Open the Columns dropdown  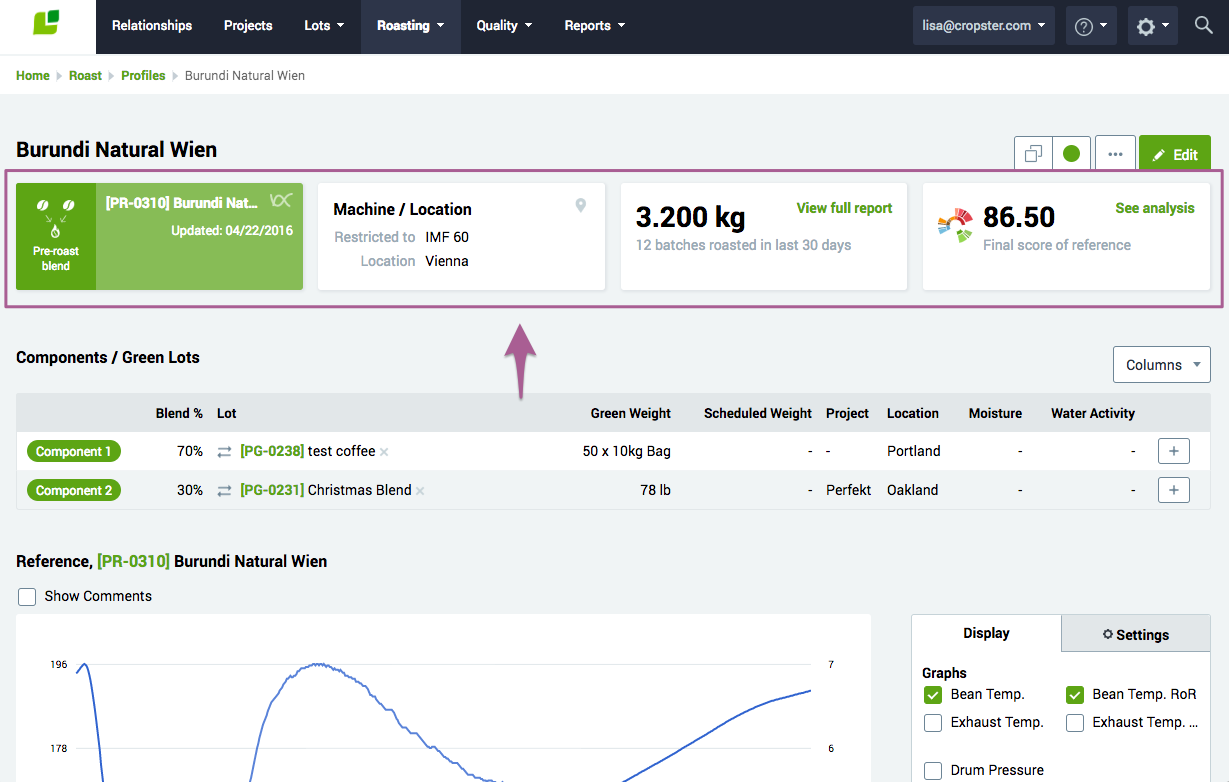pos(1162,365)
